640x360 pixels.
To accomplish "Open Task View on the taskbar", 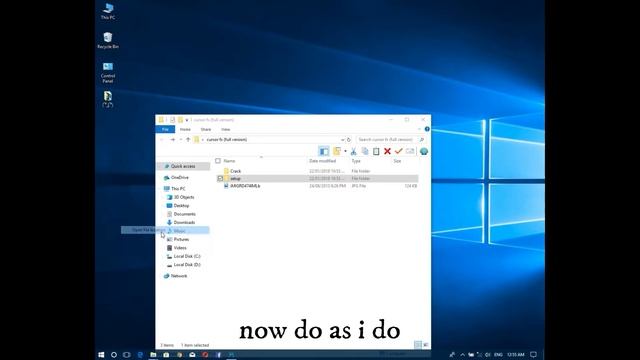I will click(x=127, y=355).
